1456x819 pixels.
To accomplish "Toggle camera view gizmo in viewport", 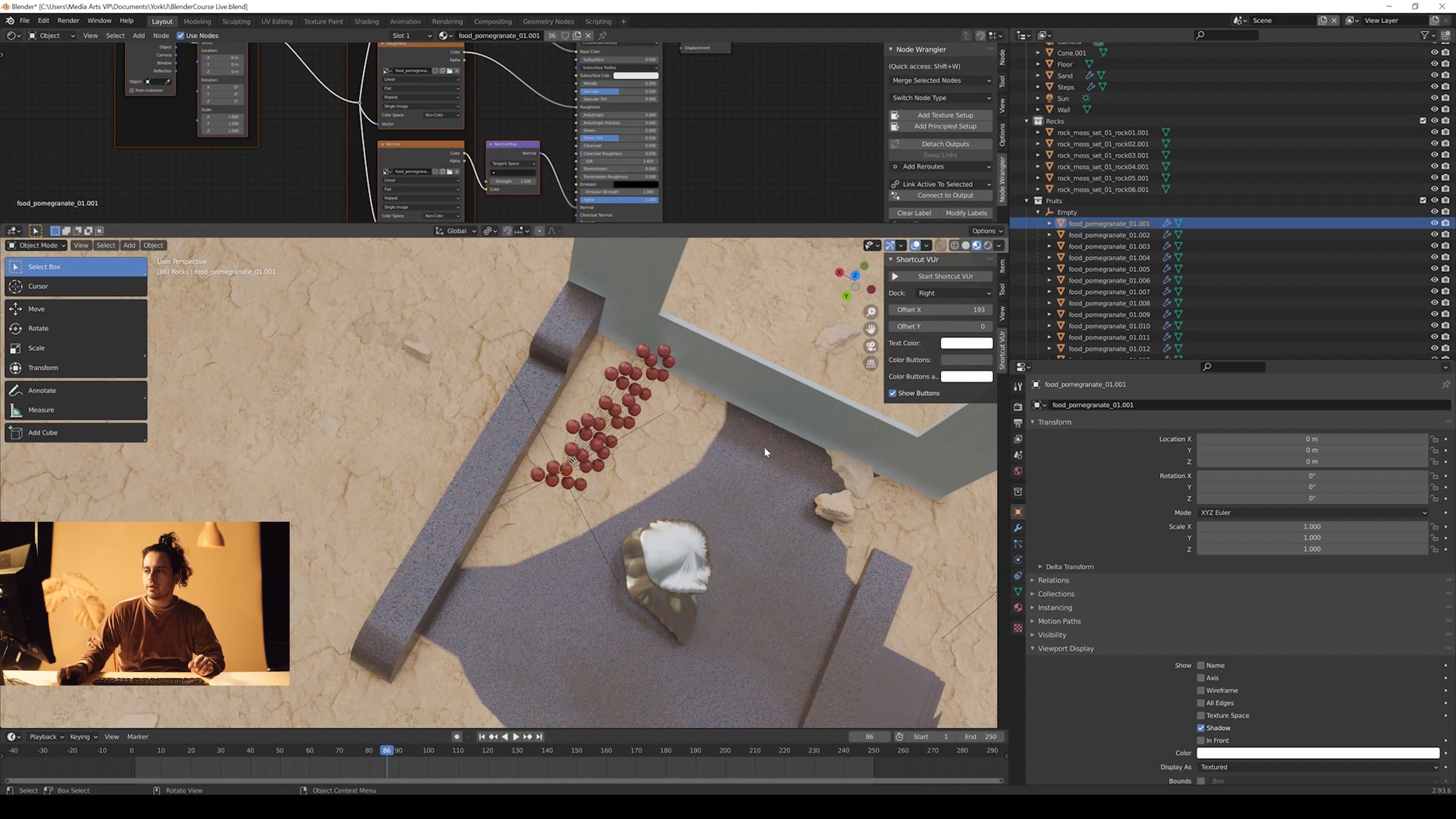I will coord(871,346).
